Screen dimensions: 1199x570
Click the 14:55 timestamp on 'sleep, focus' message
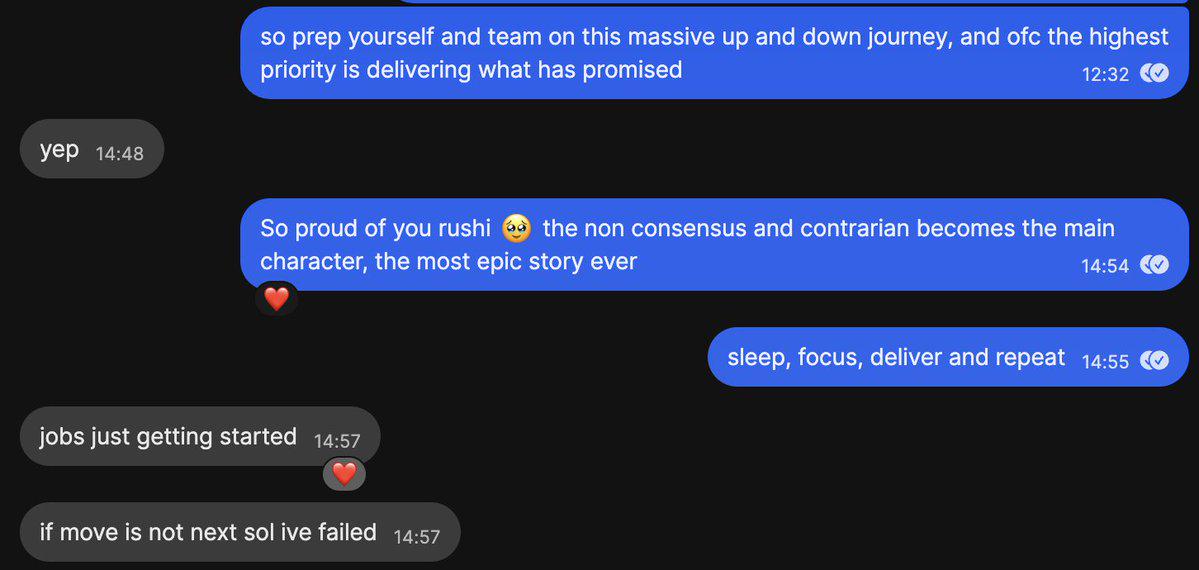[1106, 361]
